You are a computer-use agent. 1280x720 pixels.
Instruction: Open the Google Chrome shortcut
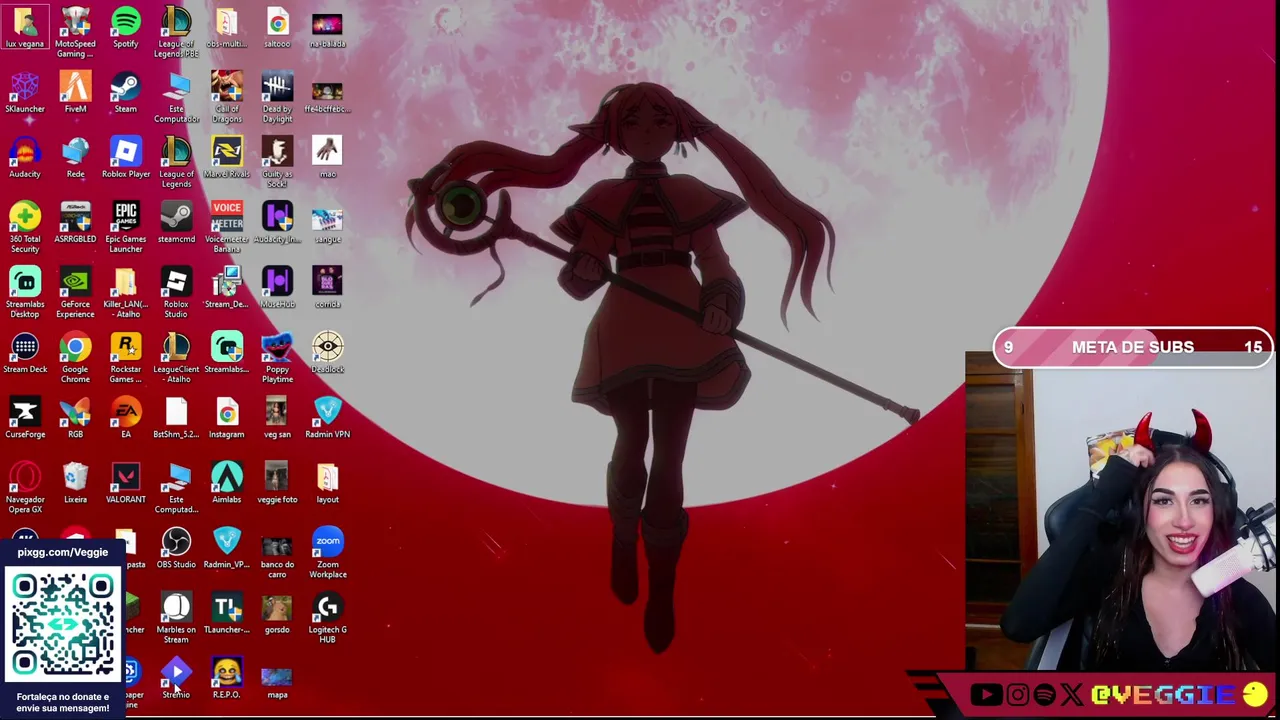75,357
